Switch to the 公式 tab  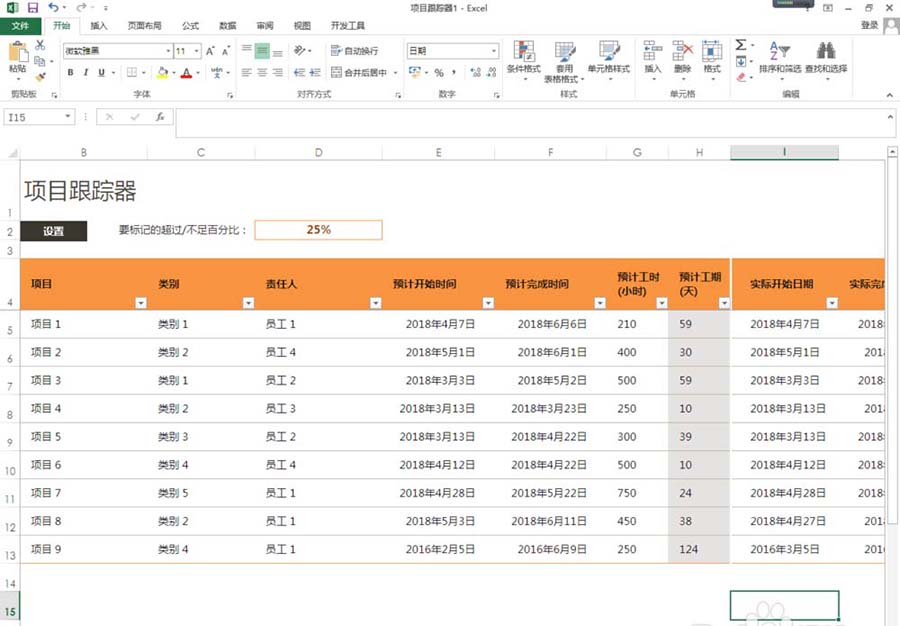pos(190,26)
